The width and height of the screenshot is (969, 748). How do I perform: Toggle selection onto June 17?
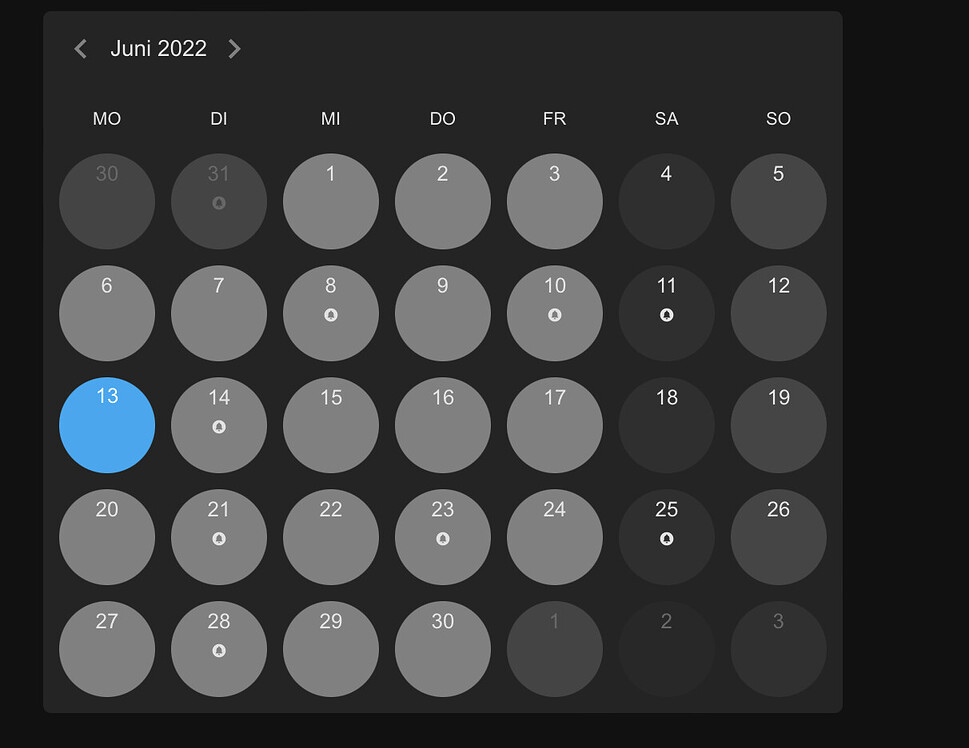tap(555, 426)
